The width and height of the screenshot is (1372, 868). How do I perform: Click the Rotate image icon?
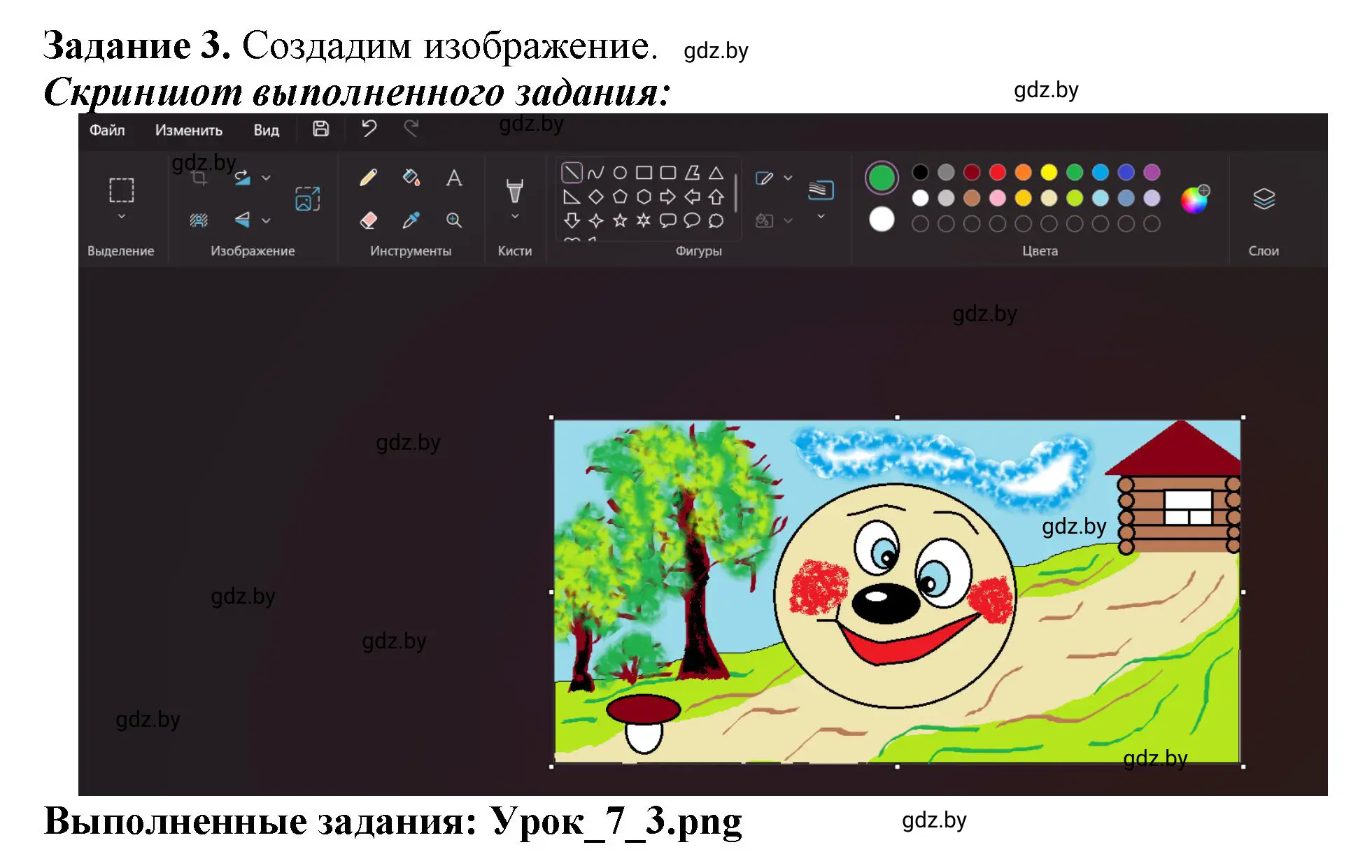click(x=242, y=178)
